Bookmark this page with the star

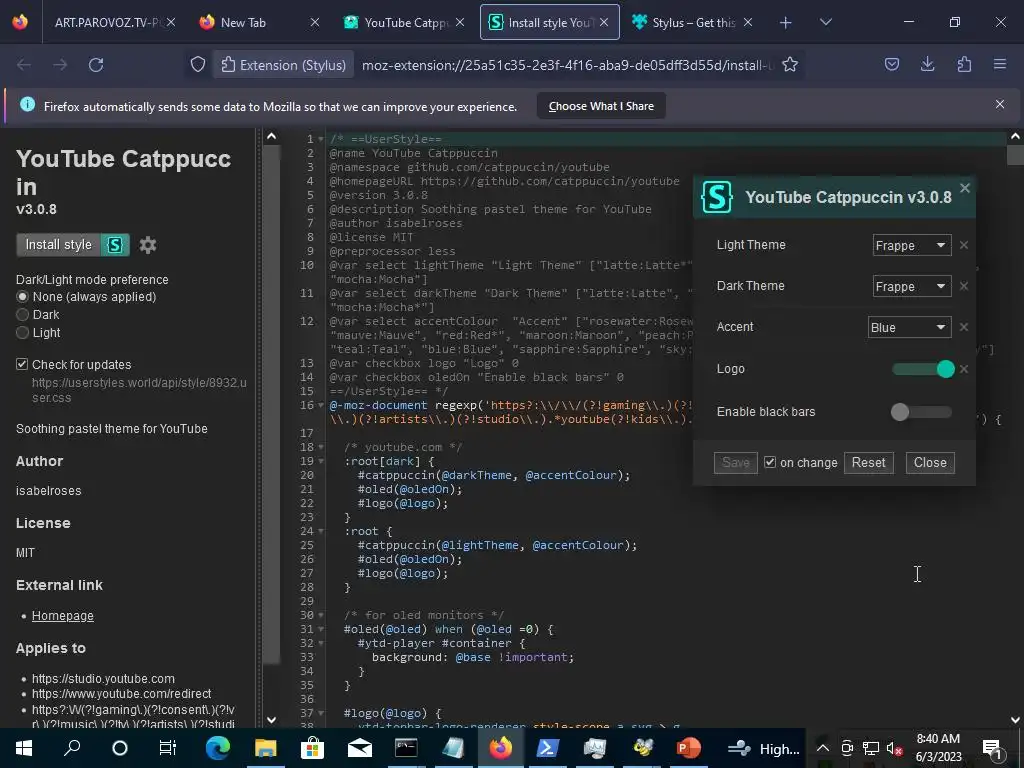pyautogui.click(x=790, y=65)
